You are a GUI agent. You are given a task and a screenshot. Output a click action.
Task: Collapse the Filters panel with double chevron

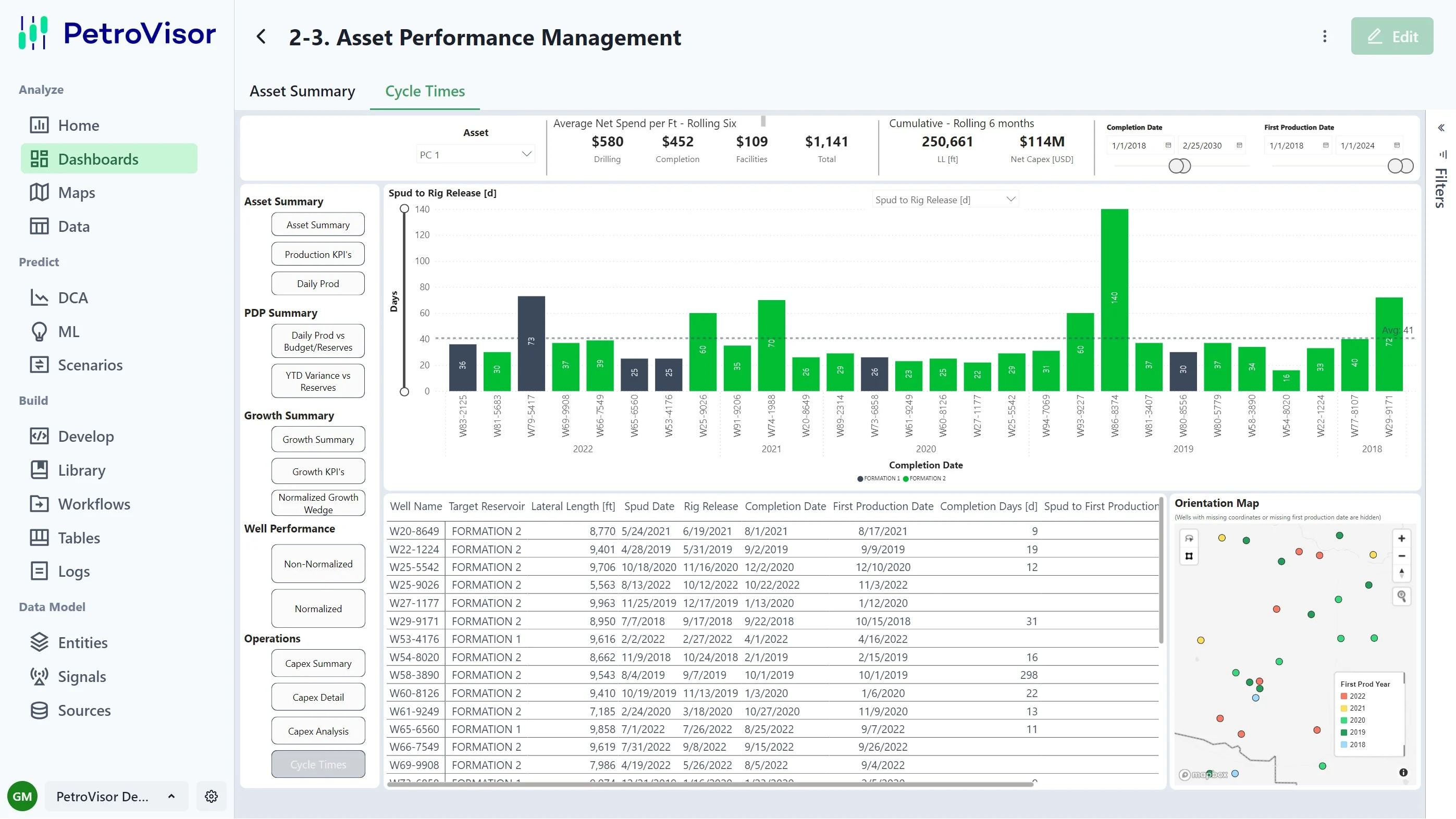pyautogui.click(x=1441, y=128)
